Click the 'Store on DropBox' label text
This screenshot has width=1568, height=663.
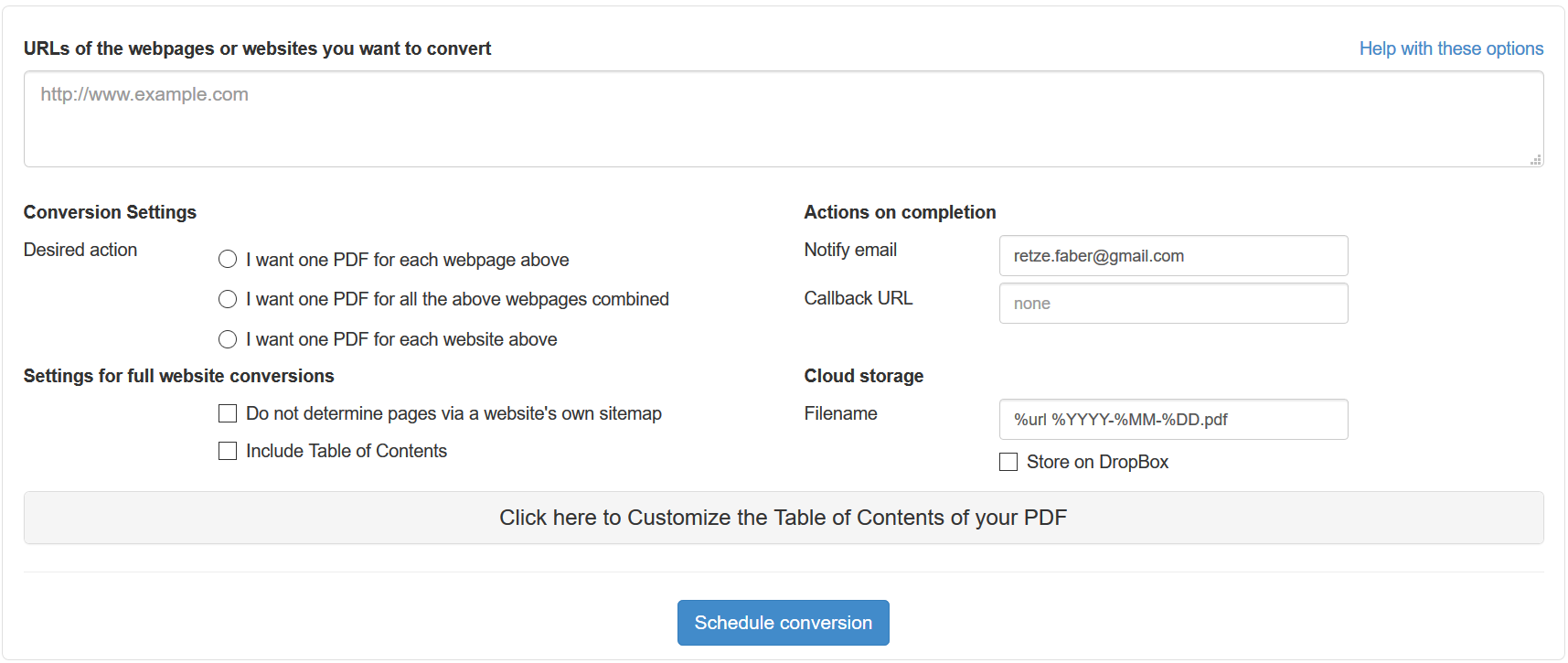pos(1097,462)
